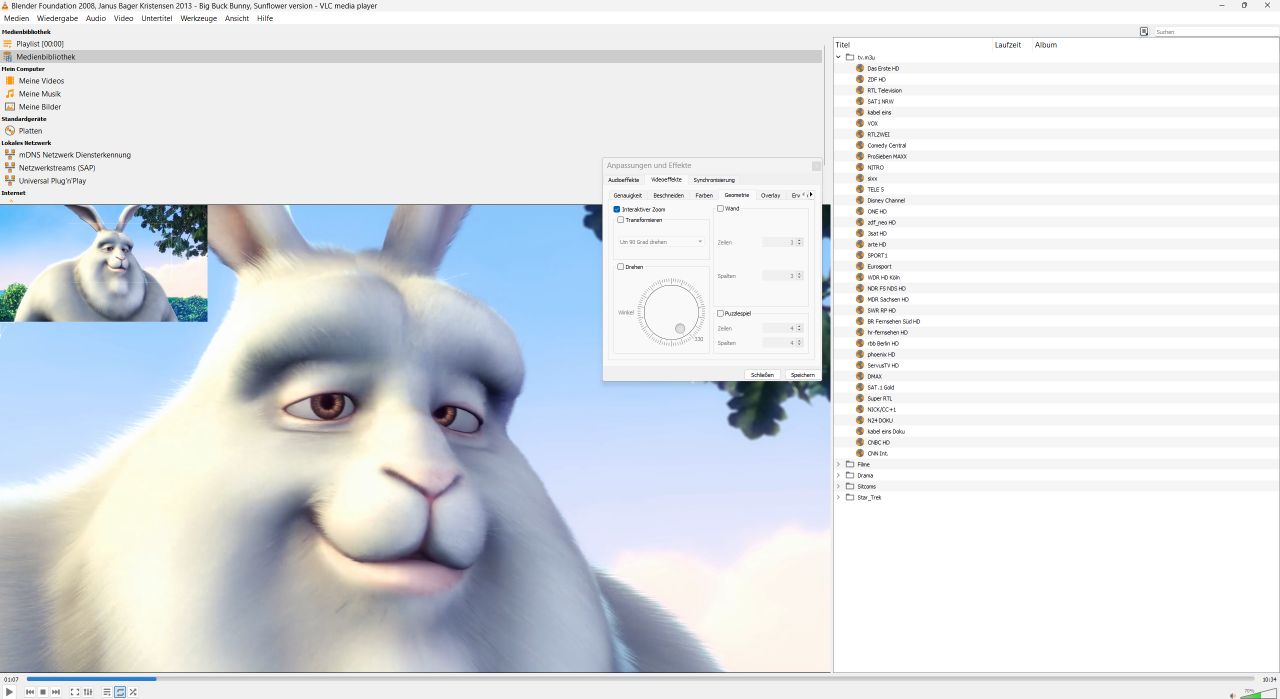Toggle the playlist view button

[x=107, y=692]
